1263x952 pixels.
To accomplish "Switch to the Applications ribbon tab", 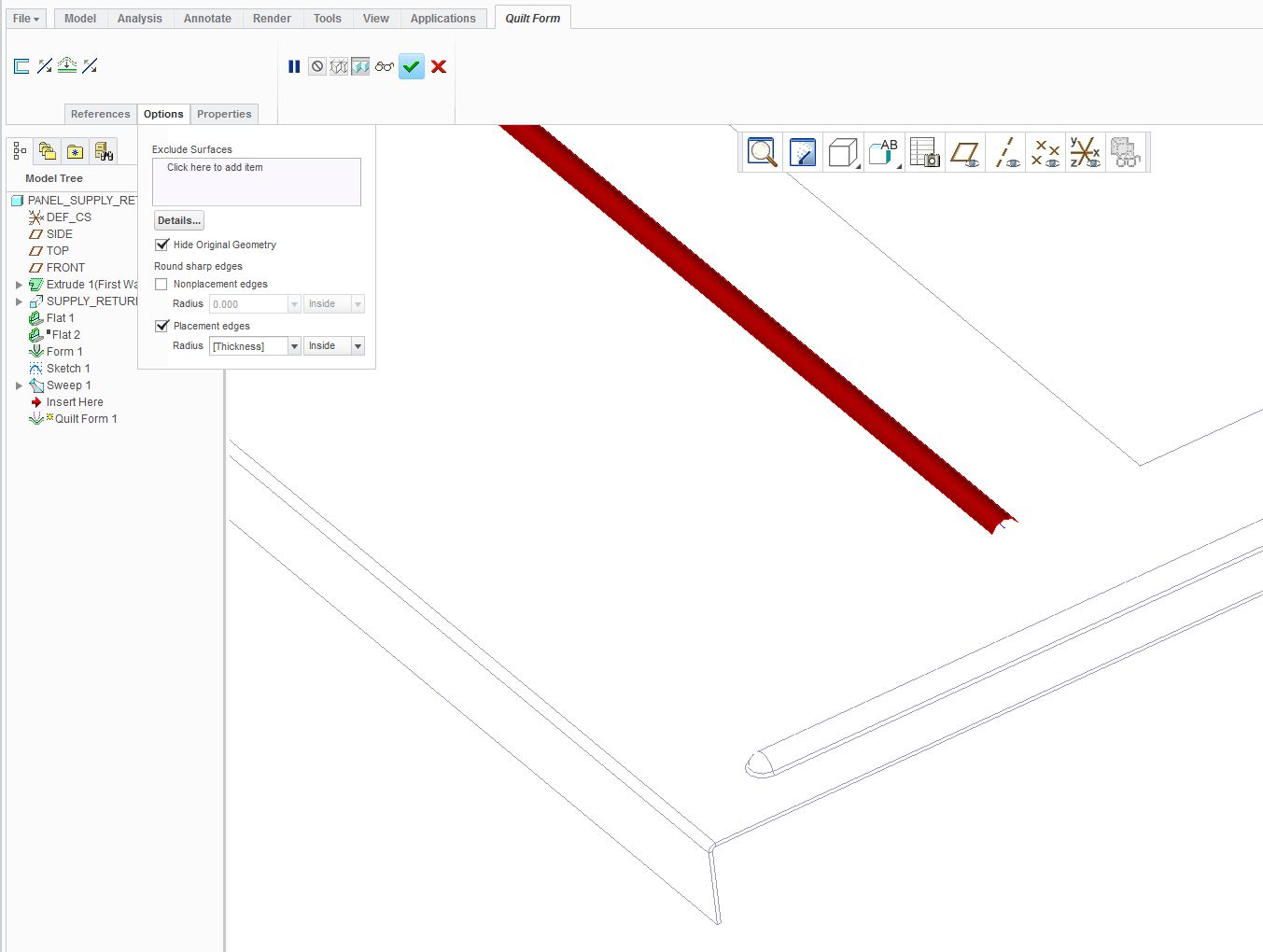I will tap(443, 19).
